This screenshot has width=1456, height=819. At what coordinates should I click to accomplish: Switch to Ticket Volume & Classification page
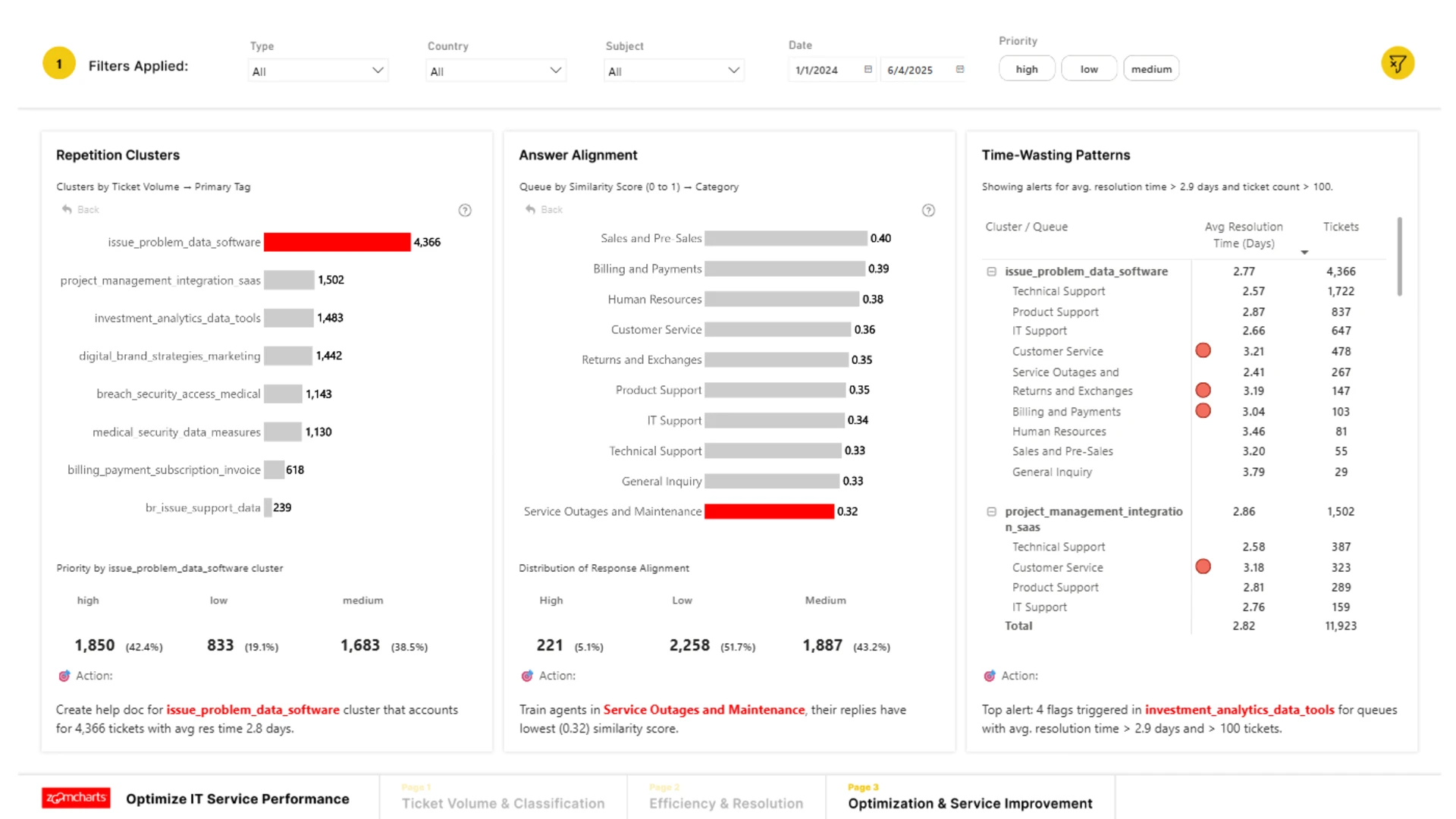point(503,803)
